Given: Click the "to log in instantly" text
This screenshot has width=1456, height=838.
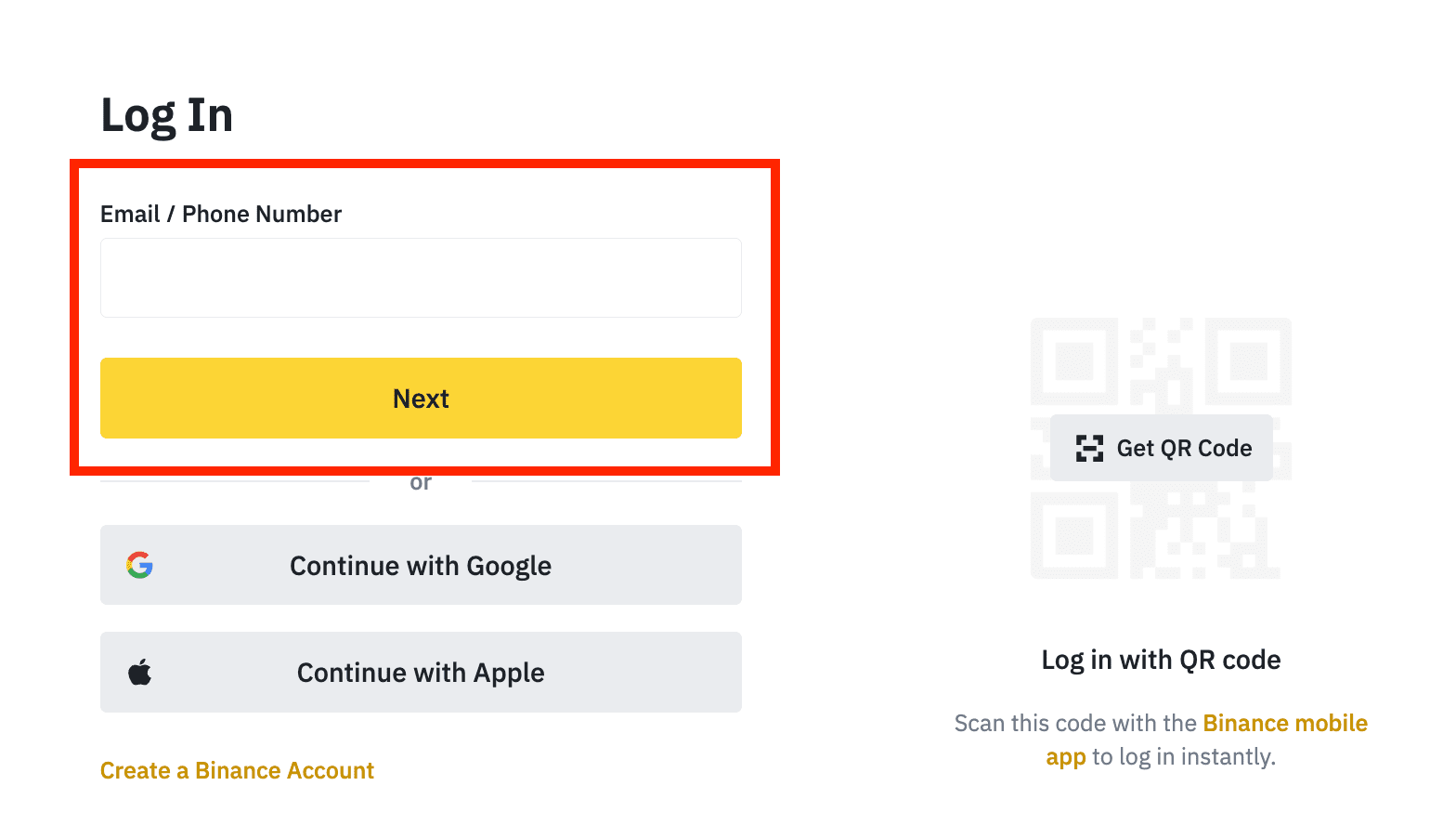Looking at the screenshot, I should (x=1184, y=756).
